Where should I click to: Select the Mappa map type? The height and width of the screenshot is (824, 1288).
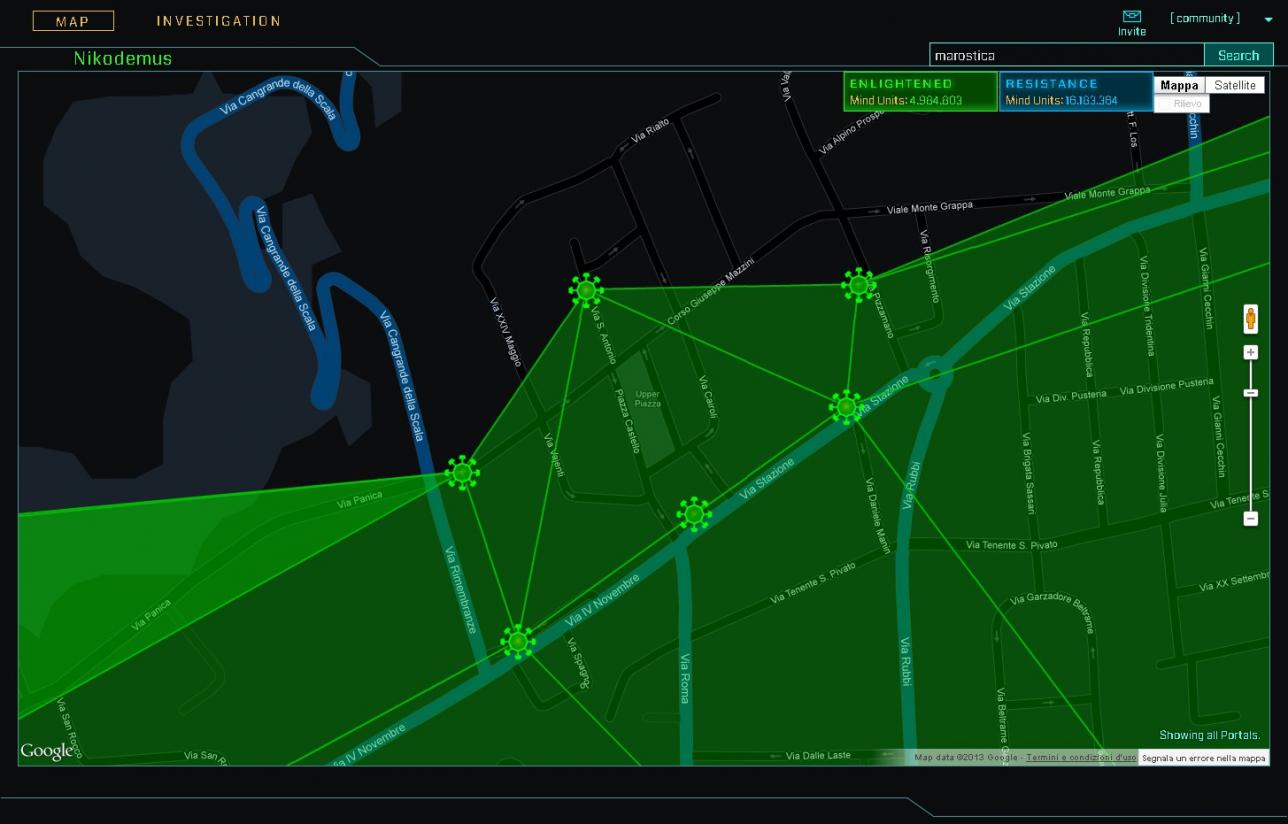pyautogui.click(x=1179, y=86)
